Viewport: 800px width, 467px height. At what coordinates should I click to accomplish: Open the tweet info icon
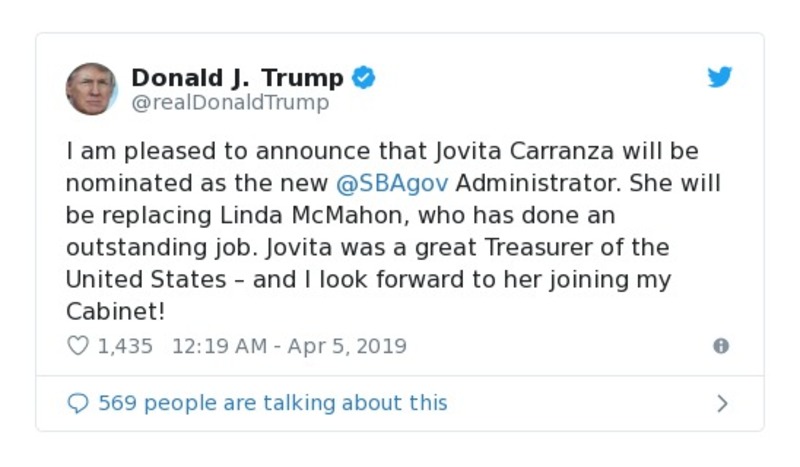click(x=720, y=346)
